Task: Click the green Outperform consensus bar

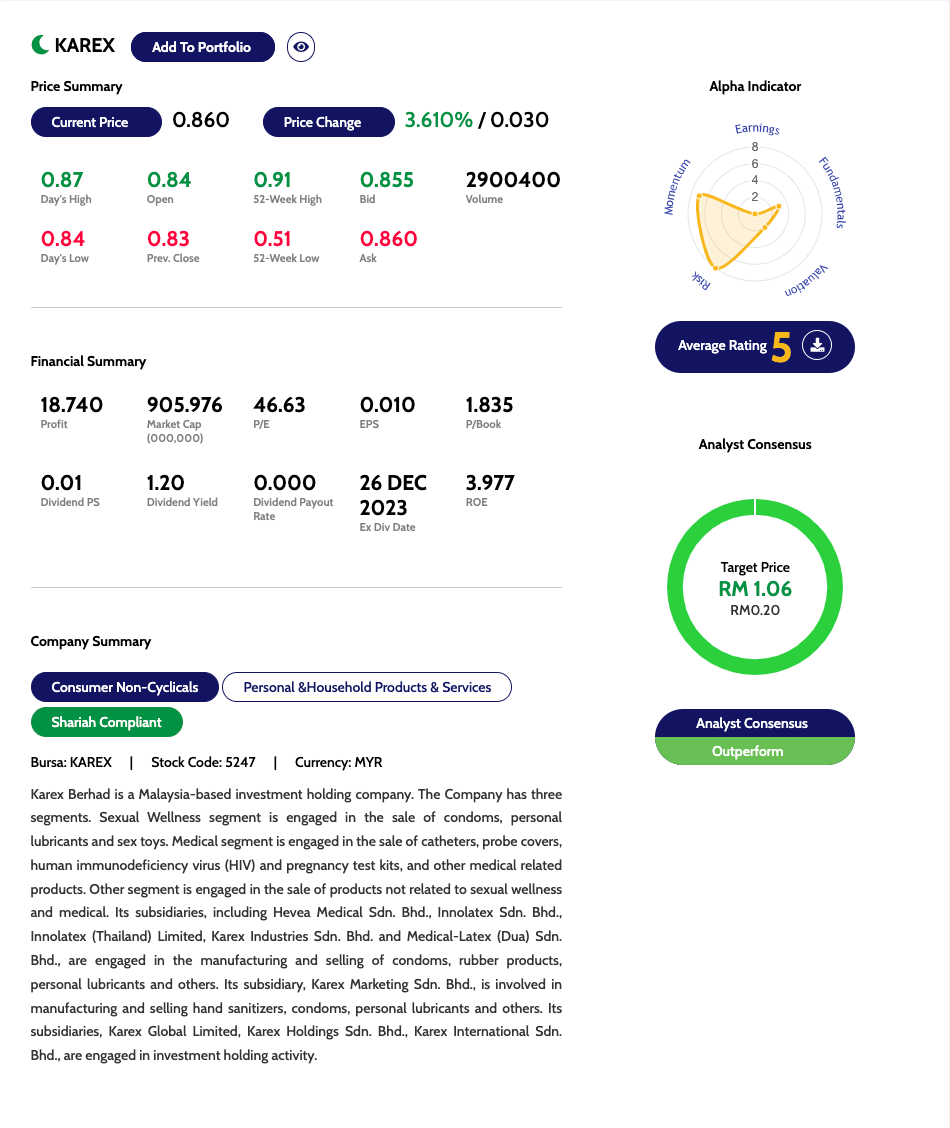Action: click(754, 751)
